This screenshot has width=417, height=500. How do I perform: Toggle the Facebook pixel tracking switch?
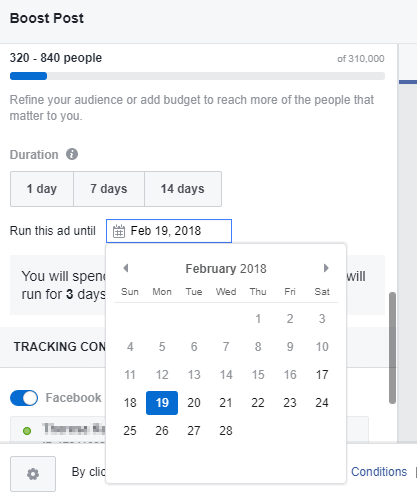pos(24,398)
